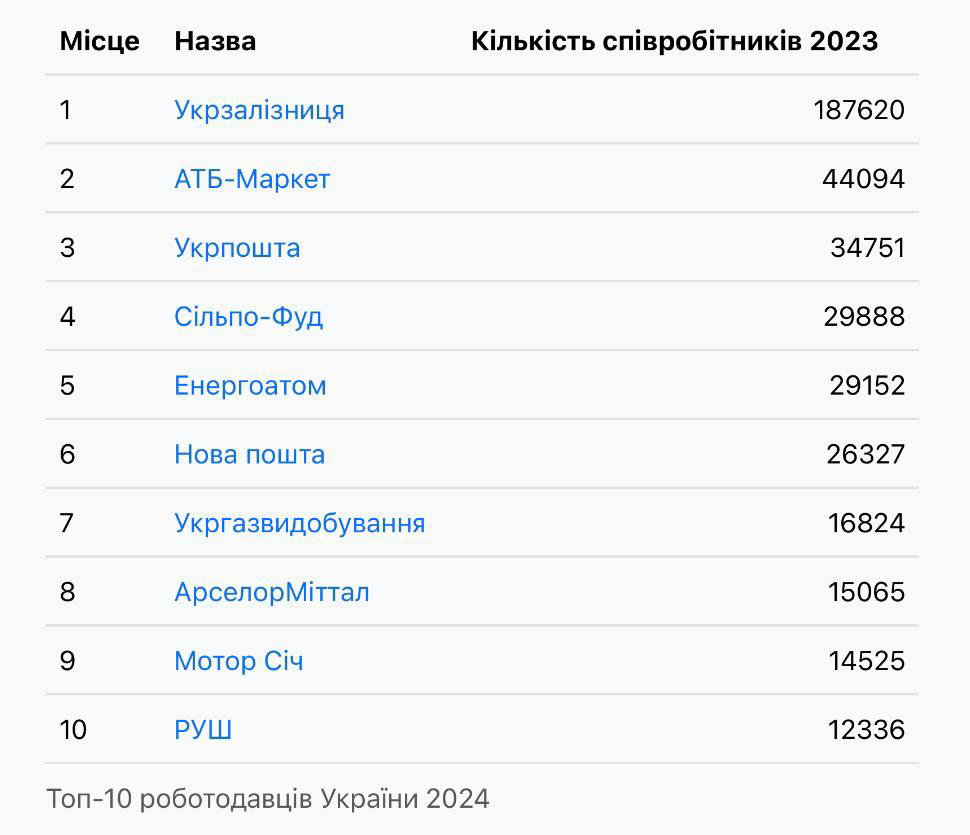970x835 pixels.
Task: Click the Назва column header
Action: click(x=215, y=41)
